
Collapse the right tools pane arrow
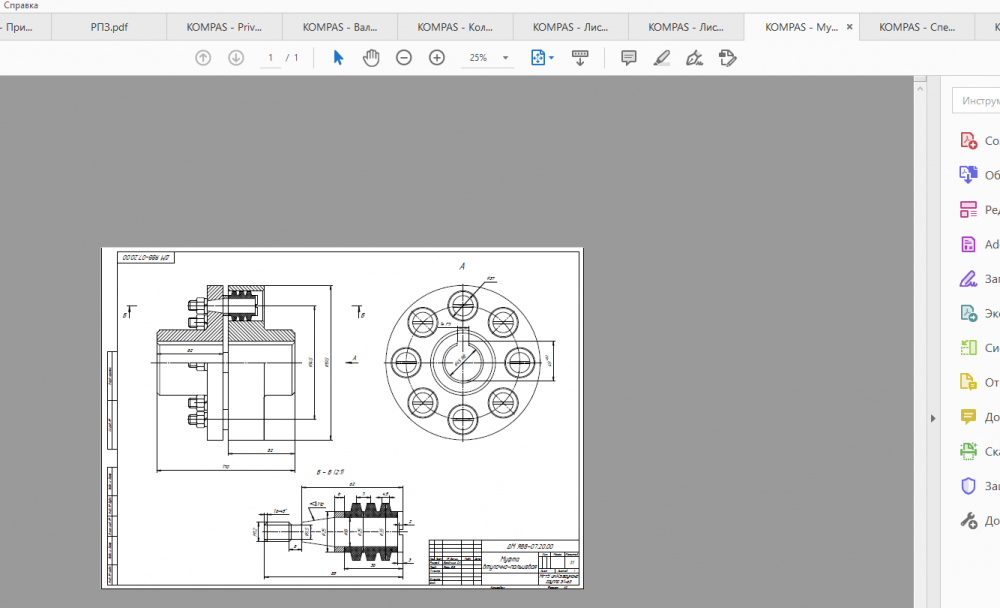pyautogui.click(x=932, y=418)
